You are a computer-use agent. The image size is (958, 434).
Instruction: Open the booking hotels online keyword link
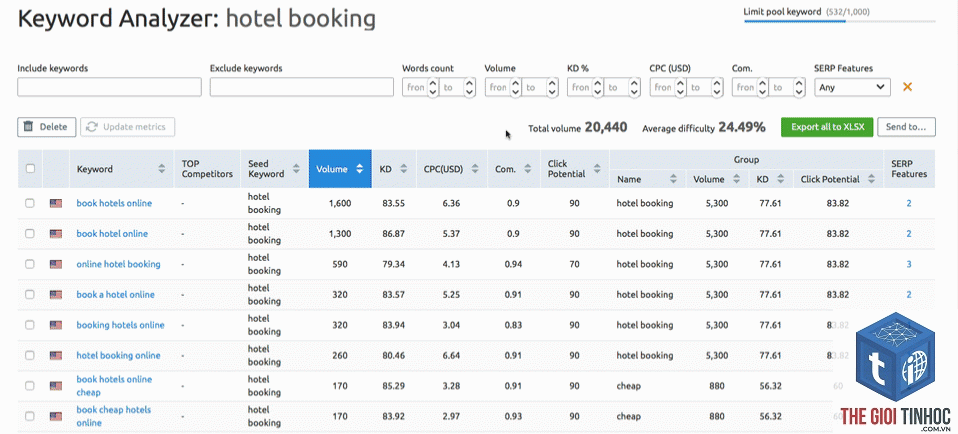click(120, 325)
